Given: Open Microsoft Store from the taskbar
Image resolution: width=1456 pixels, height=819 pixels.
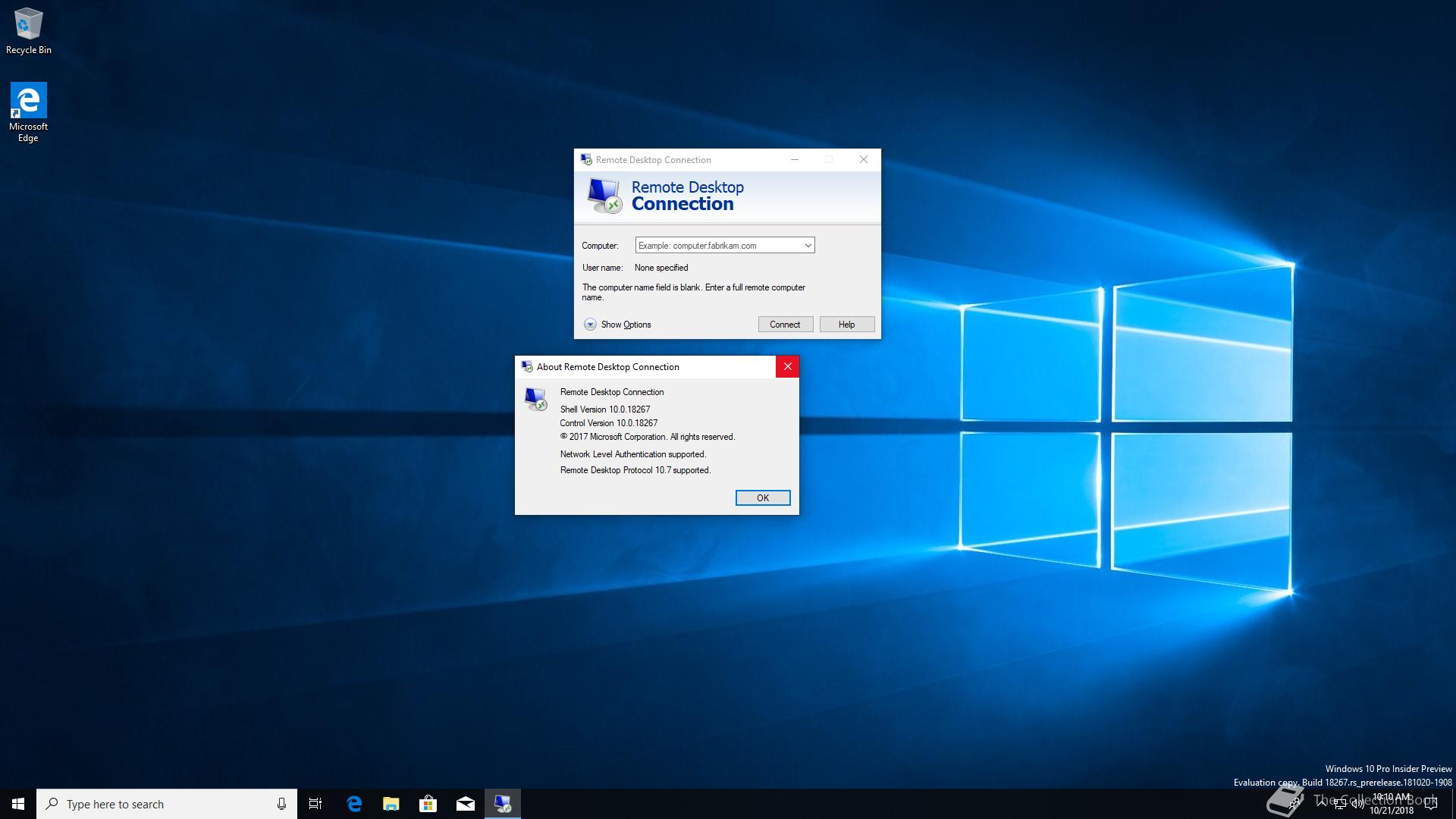Looking at the screenshot, I should [x=428, y=804].
